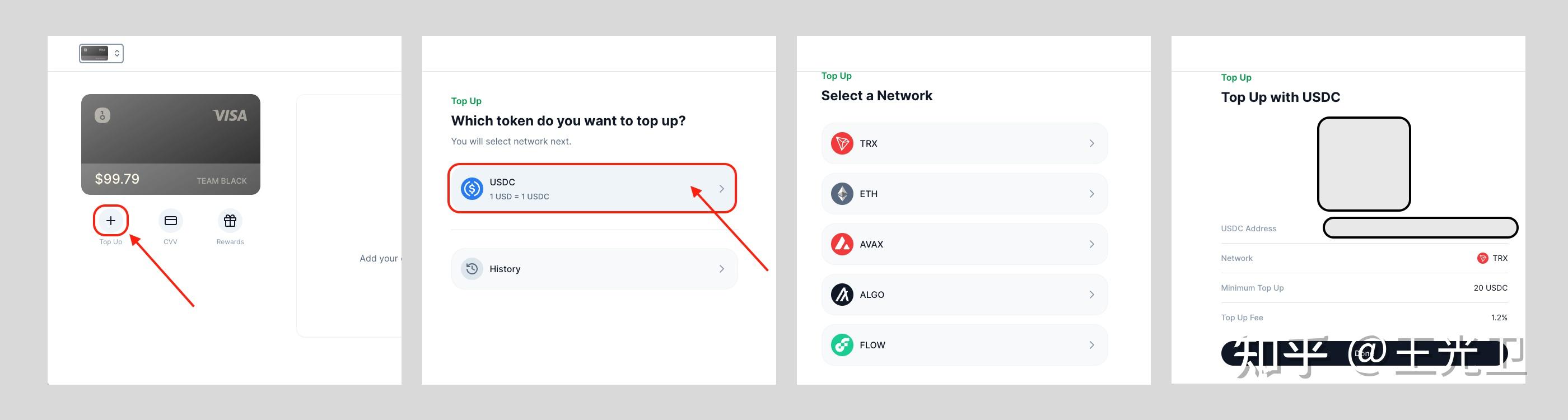The height and width of the screenshot is (420, 1568).
Task: Select the ALGO network option
Action: 964,295
